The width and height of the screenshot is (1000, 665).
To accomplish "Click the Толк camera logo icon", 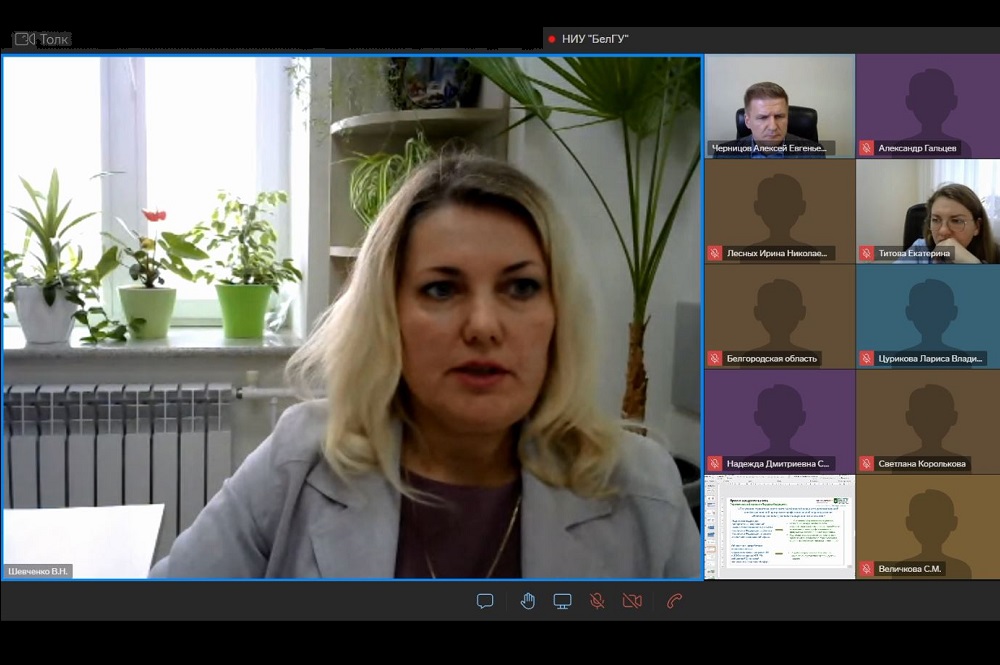I will click(24, 39).
